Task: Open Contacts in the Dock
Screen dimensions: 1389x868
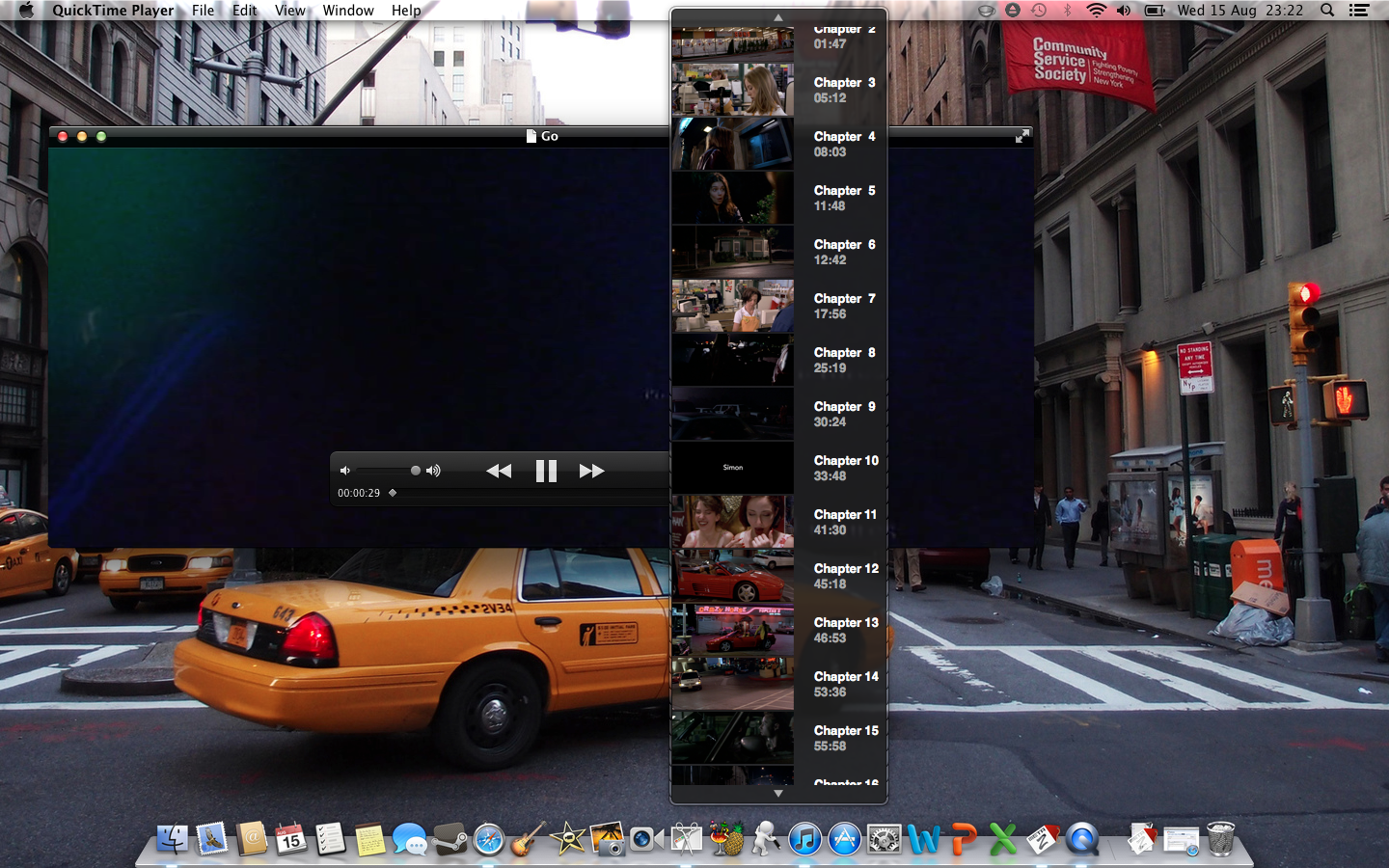Action: (x=252, y=838)
